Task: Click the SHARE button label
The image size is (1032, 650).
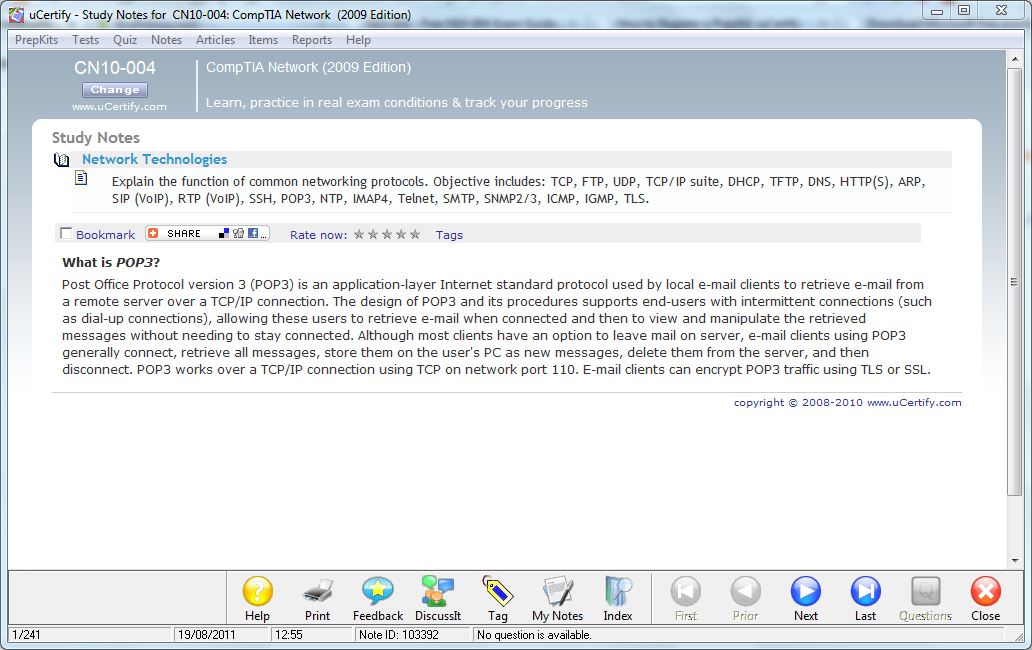Action: pos(184,234)
